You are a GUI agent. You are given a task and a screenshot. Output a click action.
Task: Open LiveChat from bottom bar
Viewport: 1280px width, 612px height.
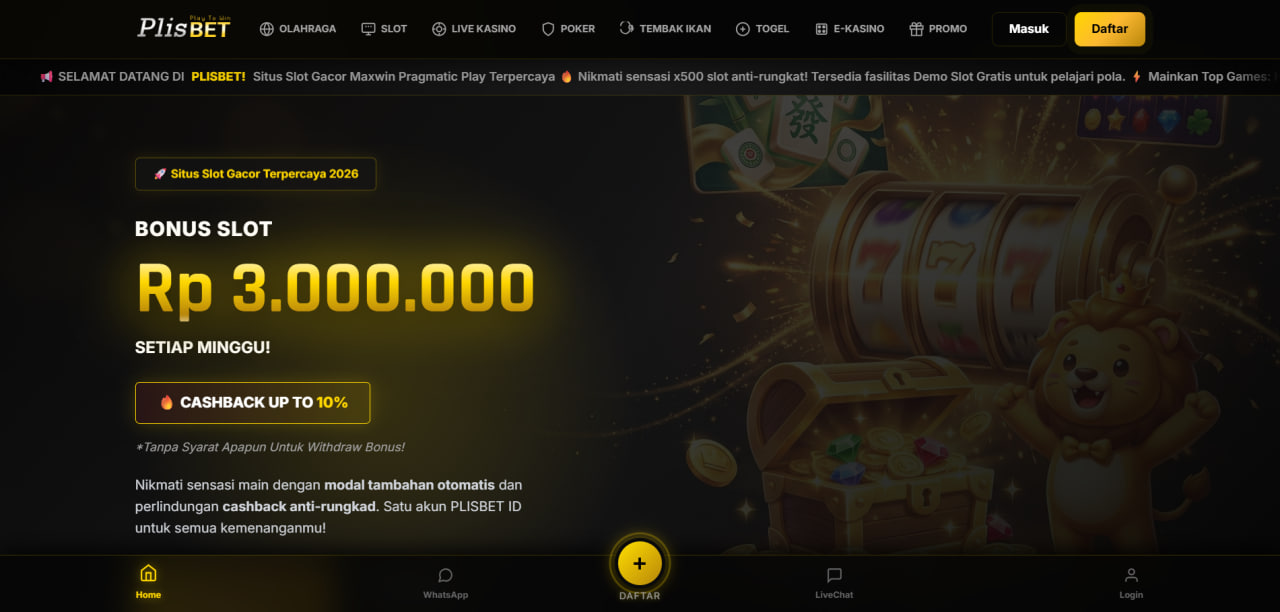834,582
